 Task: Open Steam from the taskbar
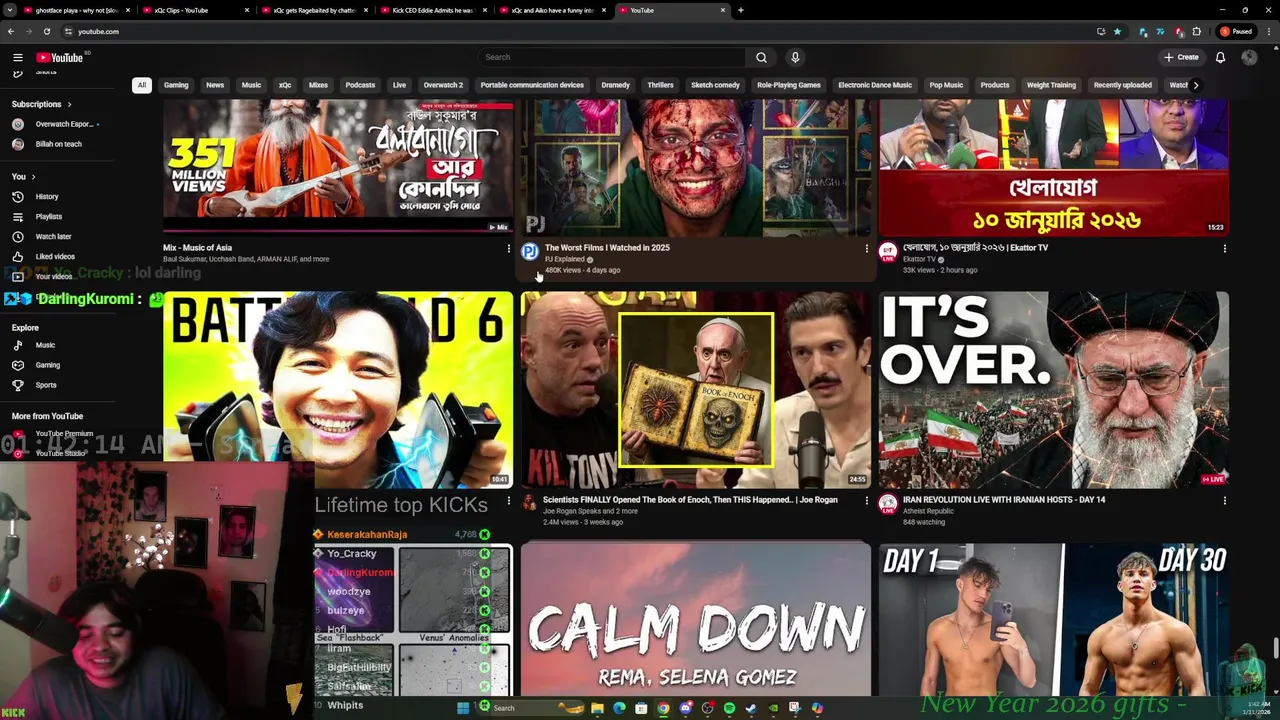tap(751, 708)
